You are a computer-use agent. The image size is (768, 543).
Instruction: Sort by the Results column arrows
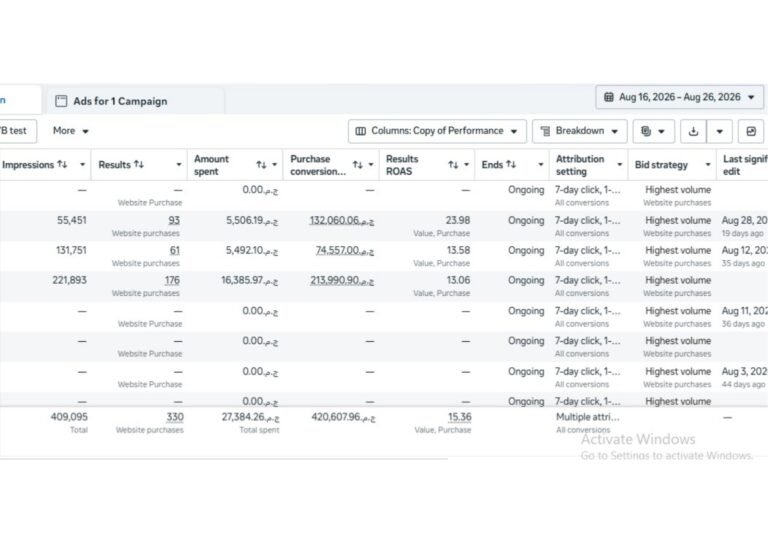point(139,164)
